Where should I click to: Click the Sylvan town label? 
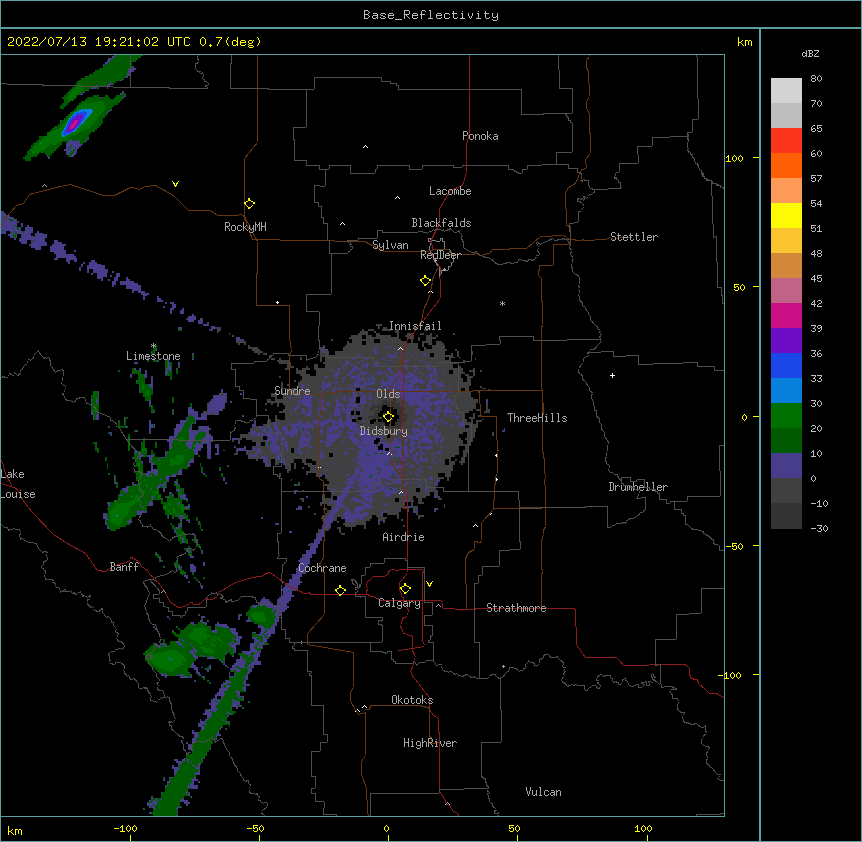390,245
